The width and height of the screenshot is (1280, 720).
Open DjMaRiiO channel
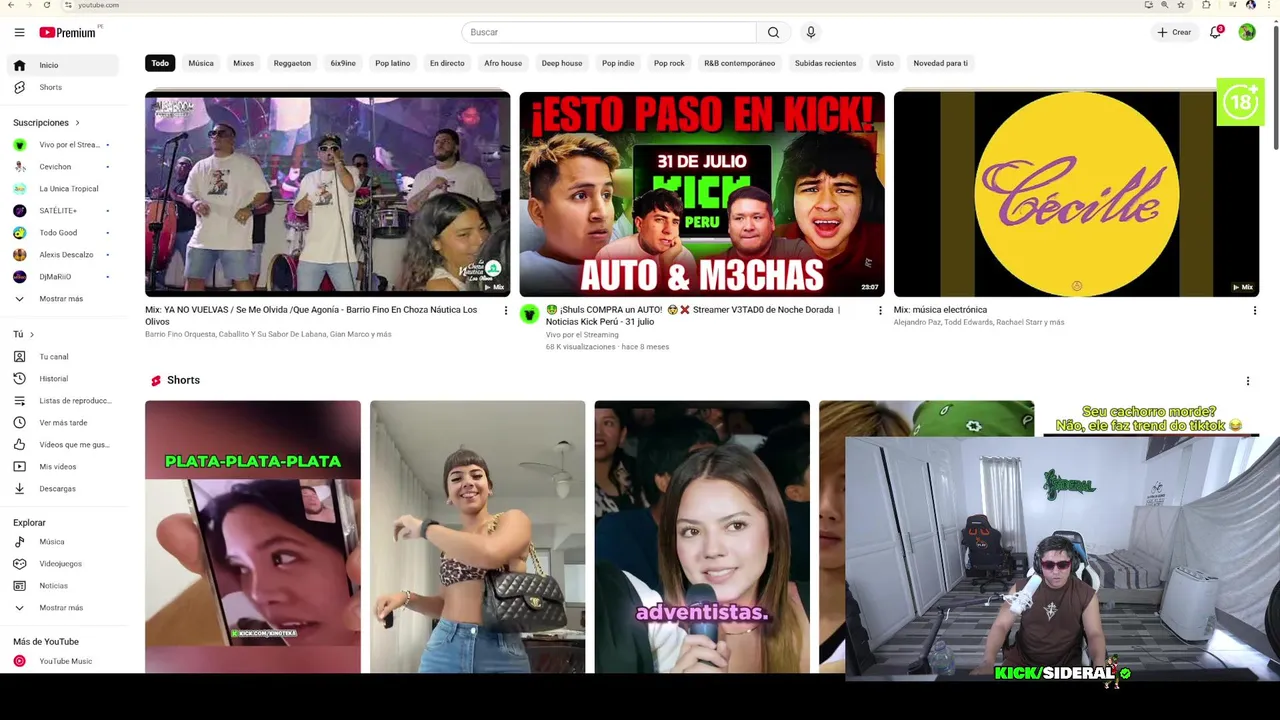[x=62, y=277]
